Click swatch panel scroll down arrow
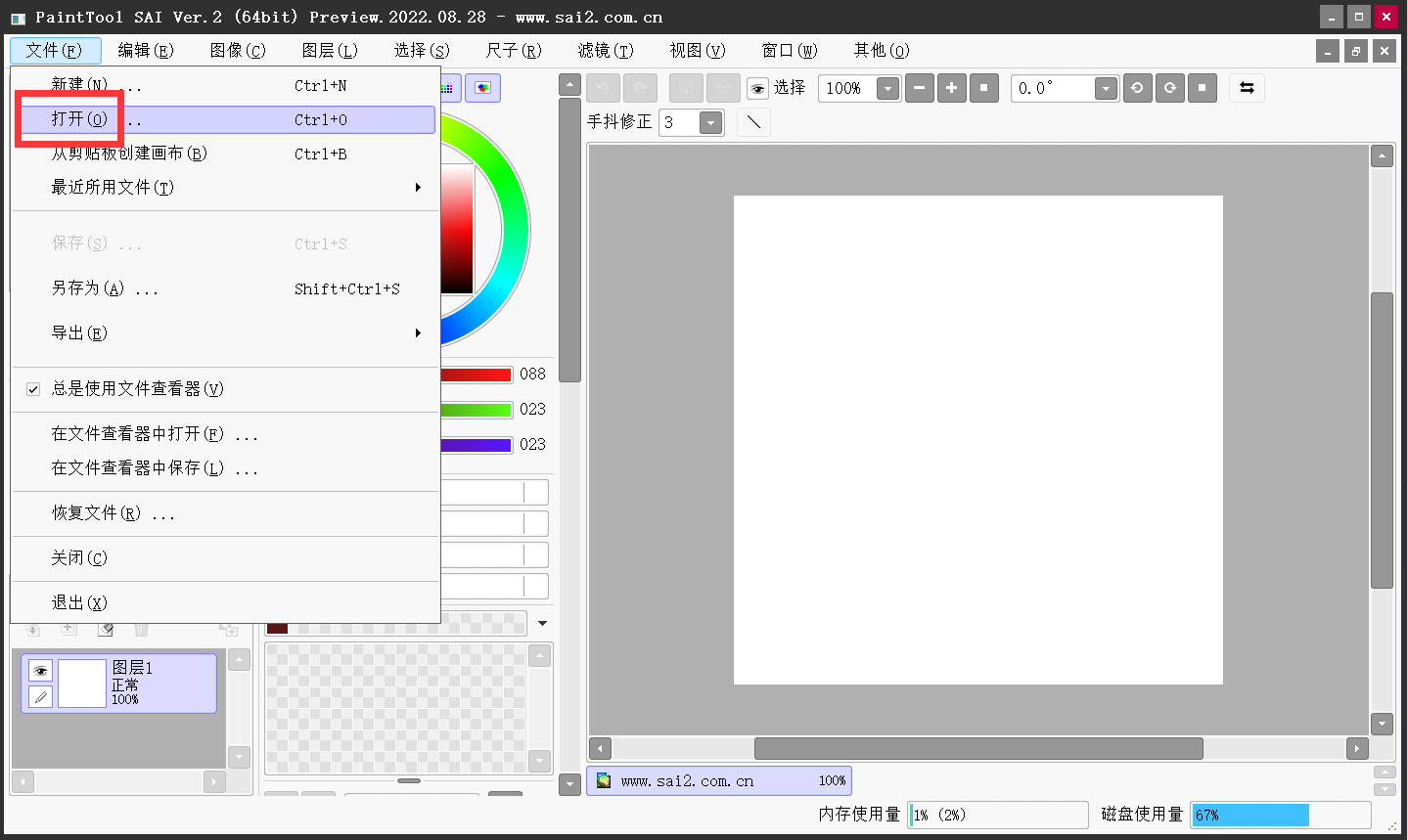 [x=539, y=760]
